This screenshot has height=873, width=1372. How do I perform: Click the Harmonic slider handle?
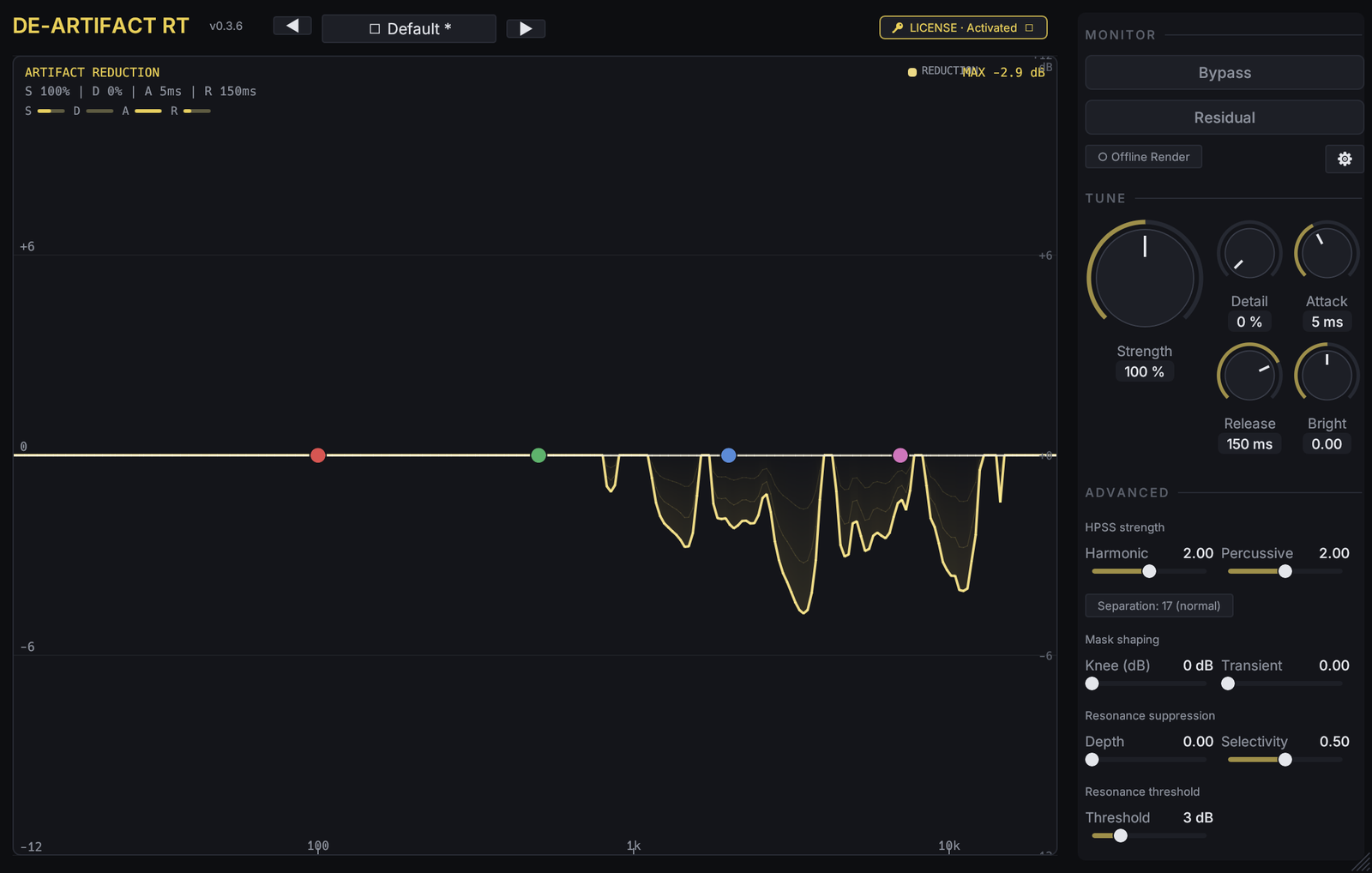click(1149, 571)
